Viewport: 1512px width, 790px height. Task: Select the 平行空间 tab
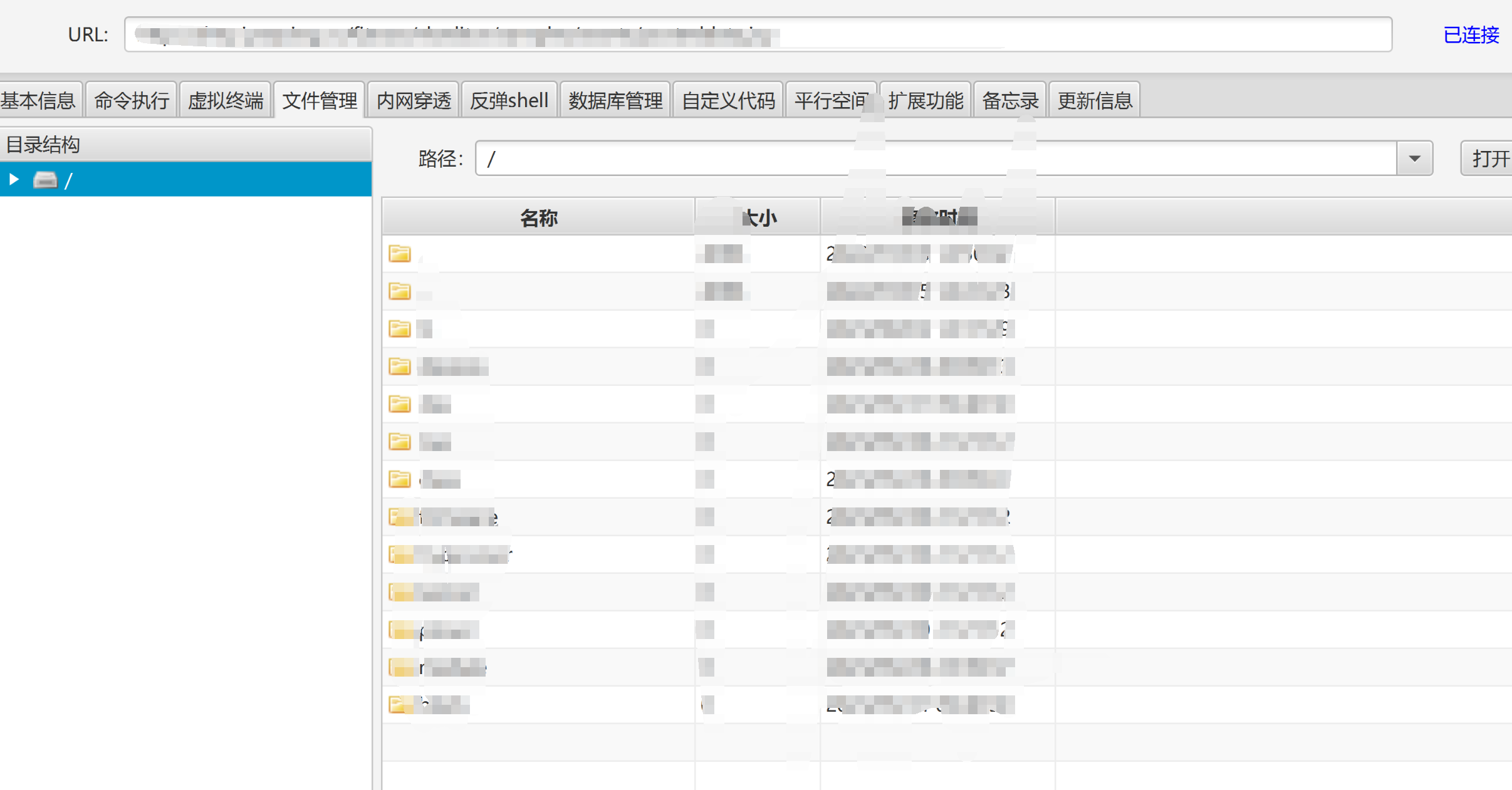tap(831, 100)
